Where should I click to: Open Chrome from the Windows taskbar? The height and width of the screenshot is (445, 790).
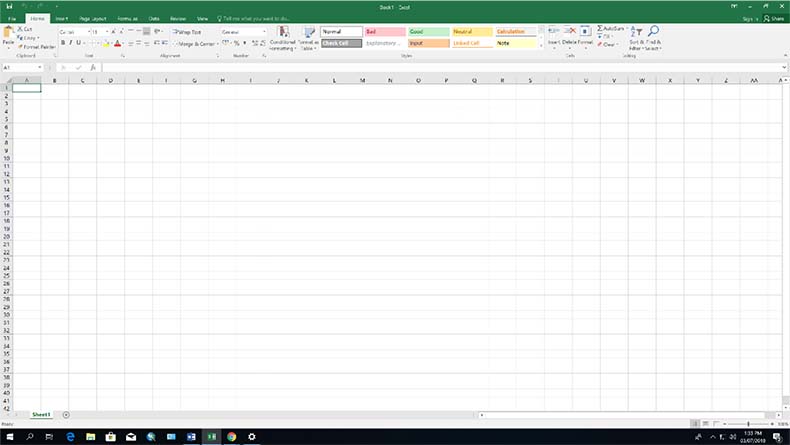tap(231, 437)
